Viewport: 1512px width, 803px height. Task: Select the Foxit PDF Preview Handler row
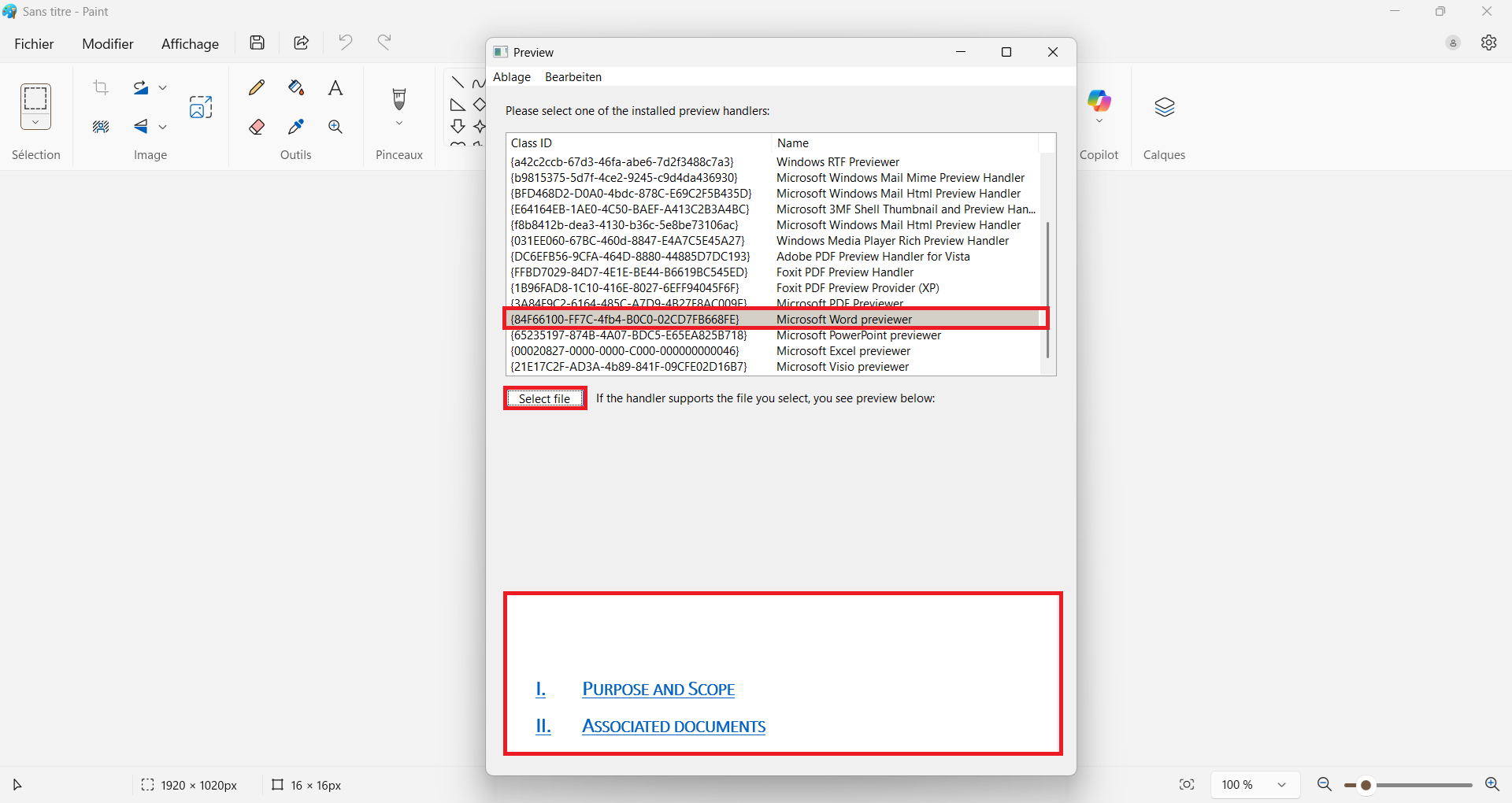point(773,272)
